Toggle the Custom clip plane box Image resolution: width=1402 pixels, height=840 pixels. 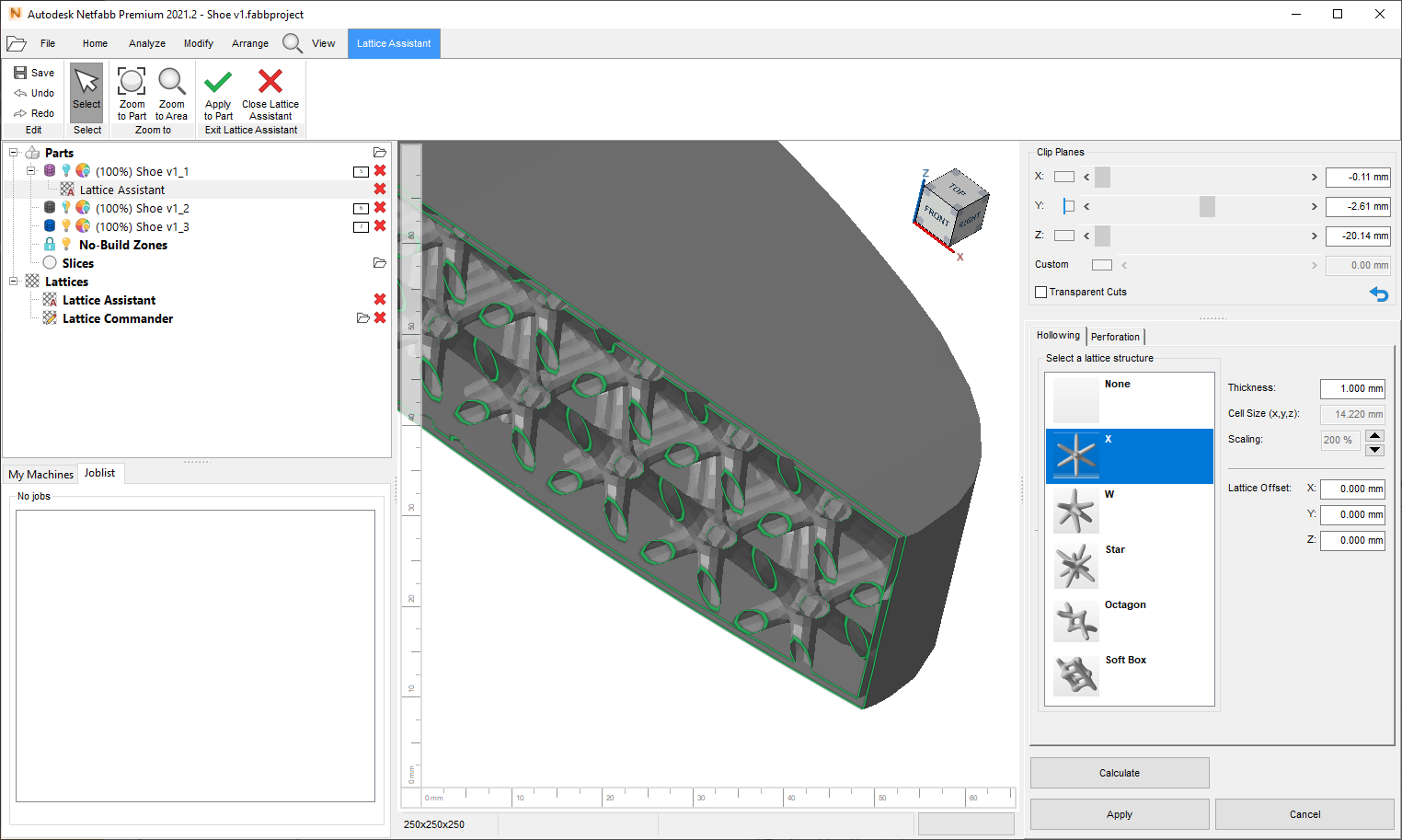[1102, 265]
